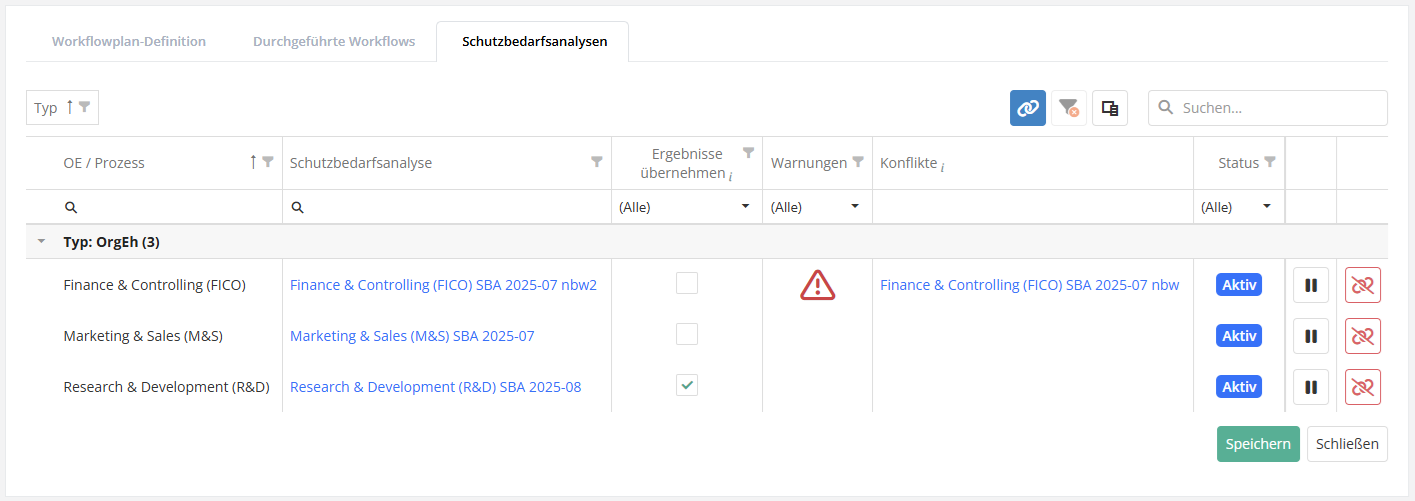Check Ergebnisse übernehmen for Finance & Controlling
Screen dimensions: 1415x501
pos(687,283)
